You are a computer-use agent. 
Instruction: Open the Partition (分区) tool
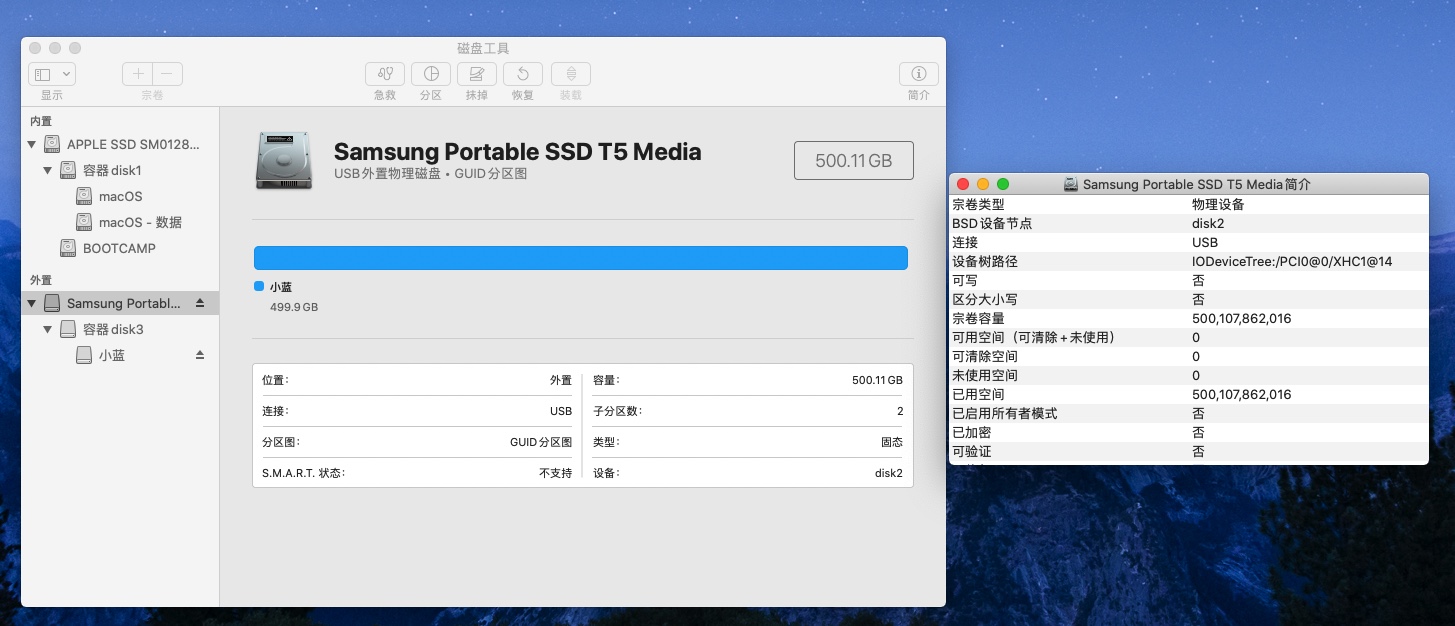[x=431, y=74]
